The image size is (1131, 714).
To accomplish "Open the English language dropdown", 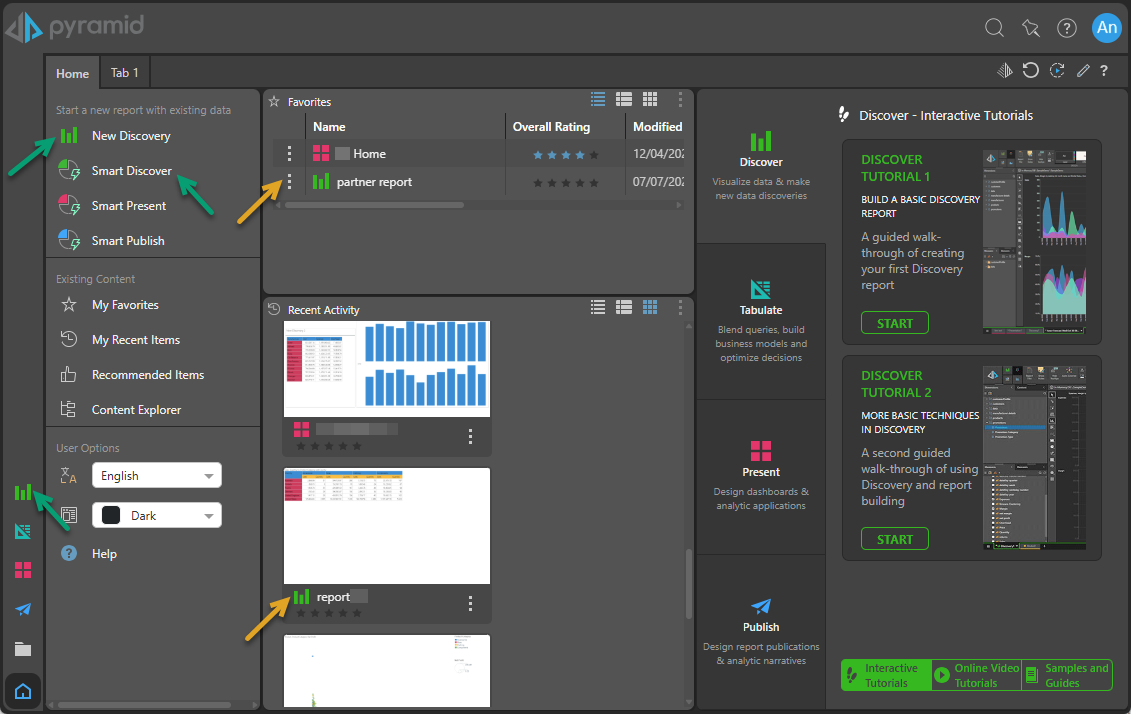I will (157, 476).
